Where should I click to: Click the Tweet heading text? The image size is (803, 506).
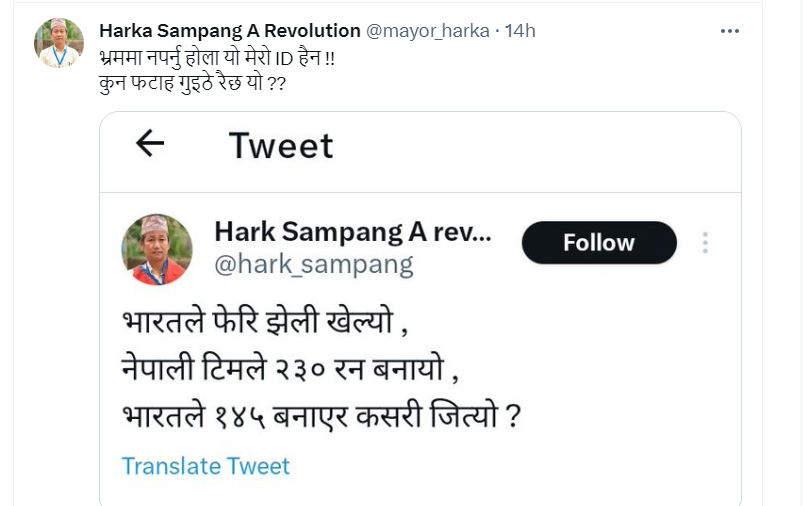pos(281,146)
